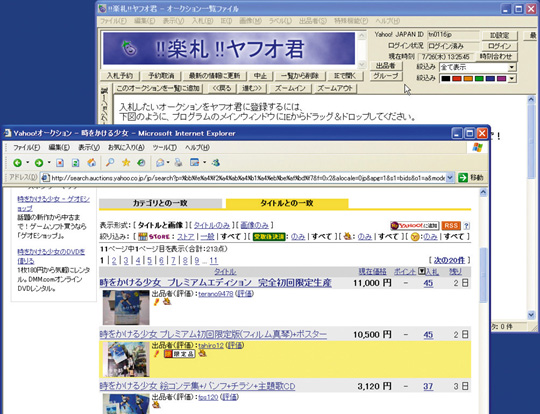Open the IE Favorites star icon
Screen dimensions: 540x414
coord(126,163)
